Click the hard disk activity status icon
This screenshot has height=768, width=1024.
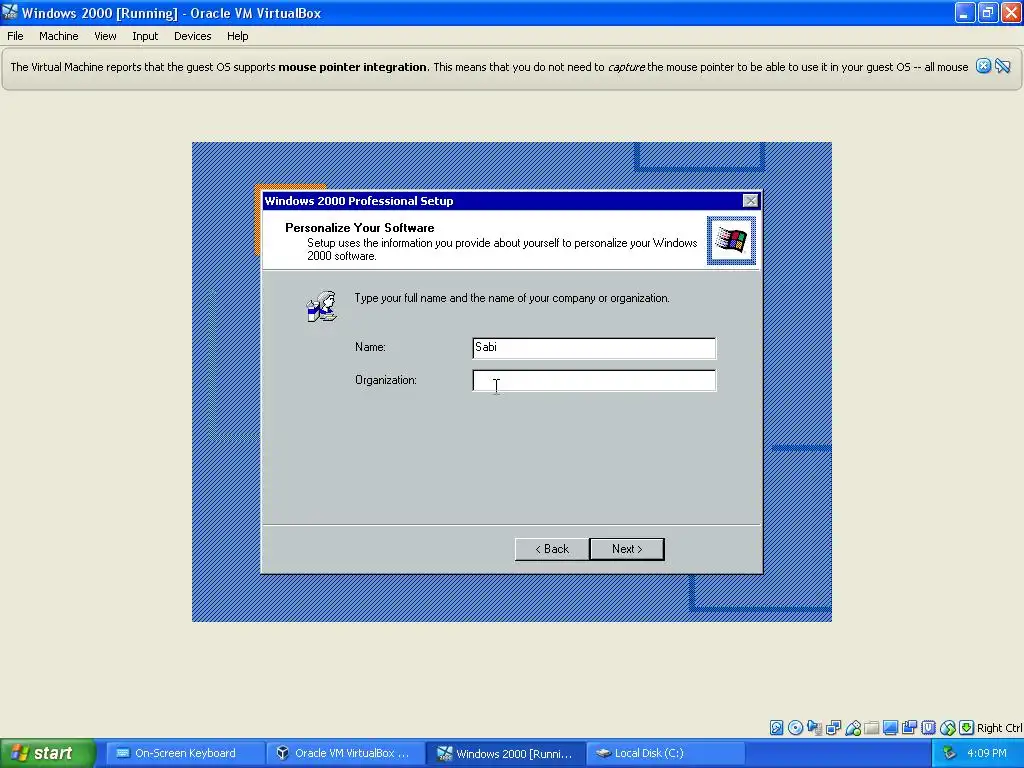click(x=776, y=728)
